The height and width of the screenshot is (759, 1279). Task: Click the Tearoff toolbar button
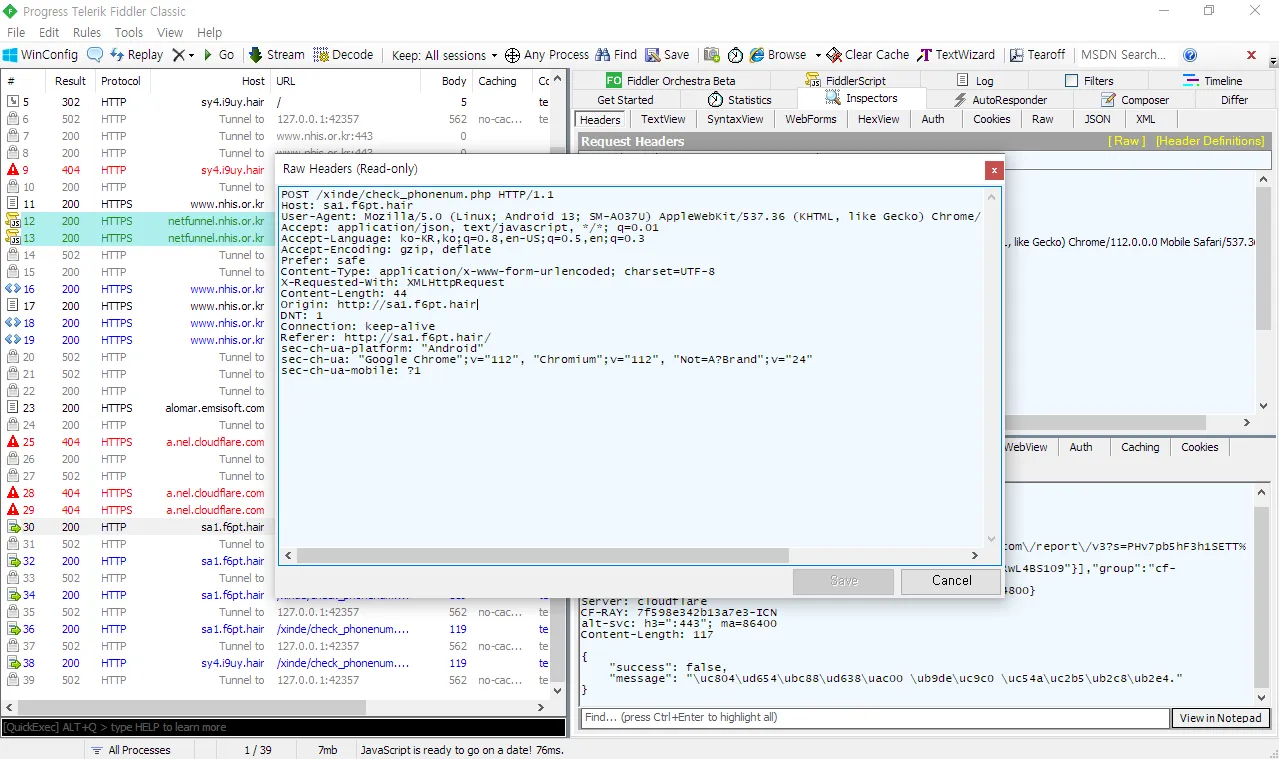[1037, 55]
